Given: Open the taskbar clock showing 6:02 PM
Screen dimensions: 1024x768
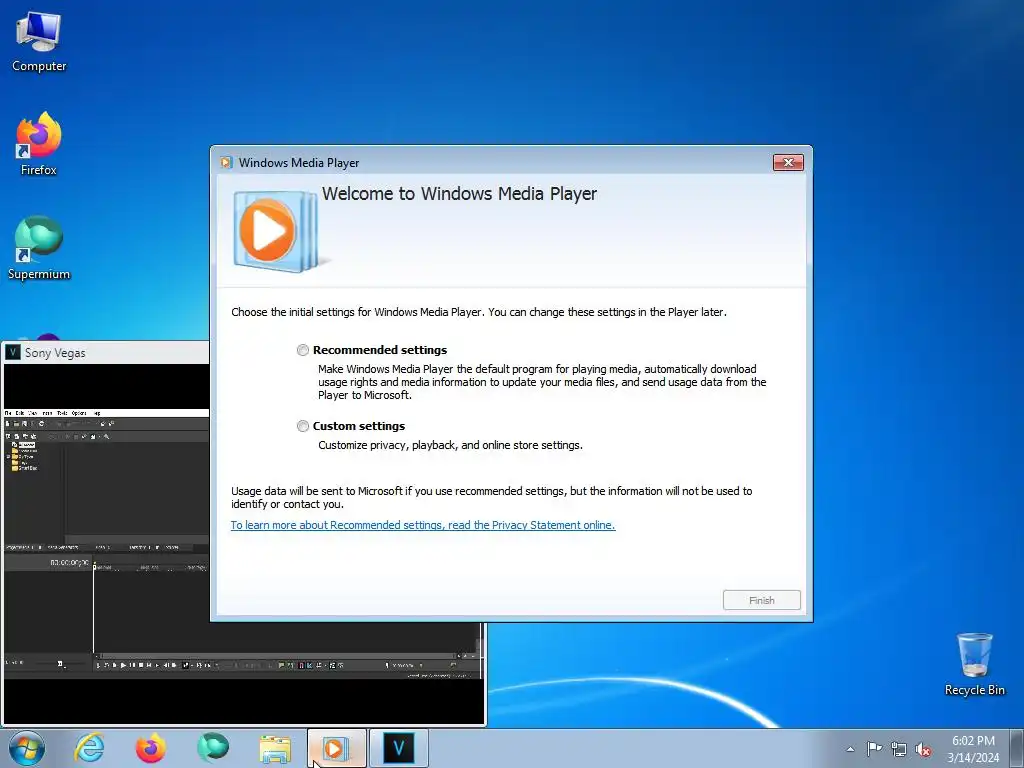Looking at the screenshot, I should 973,749.
